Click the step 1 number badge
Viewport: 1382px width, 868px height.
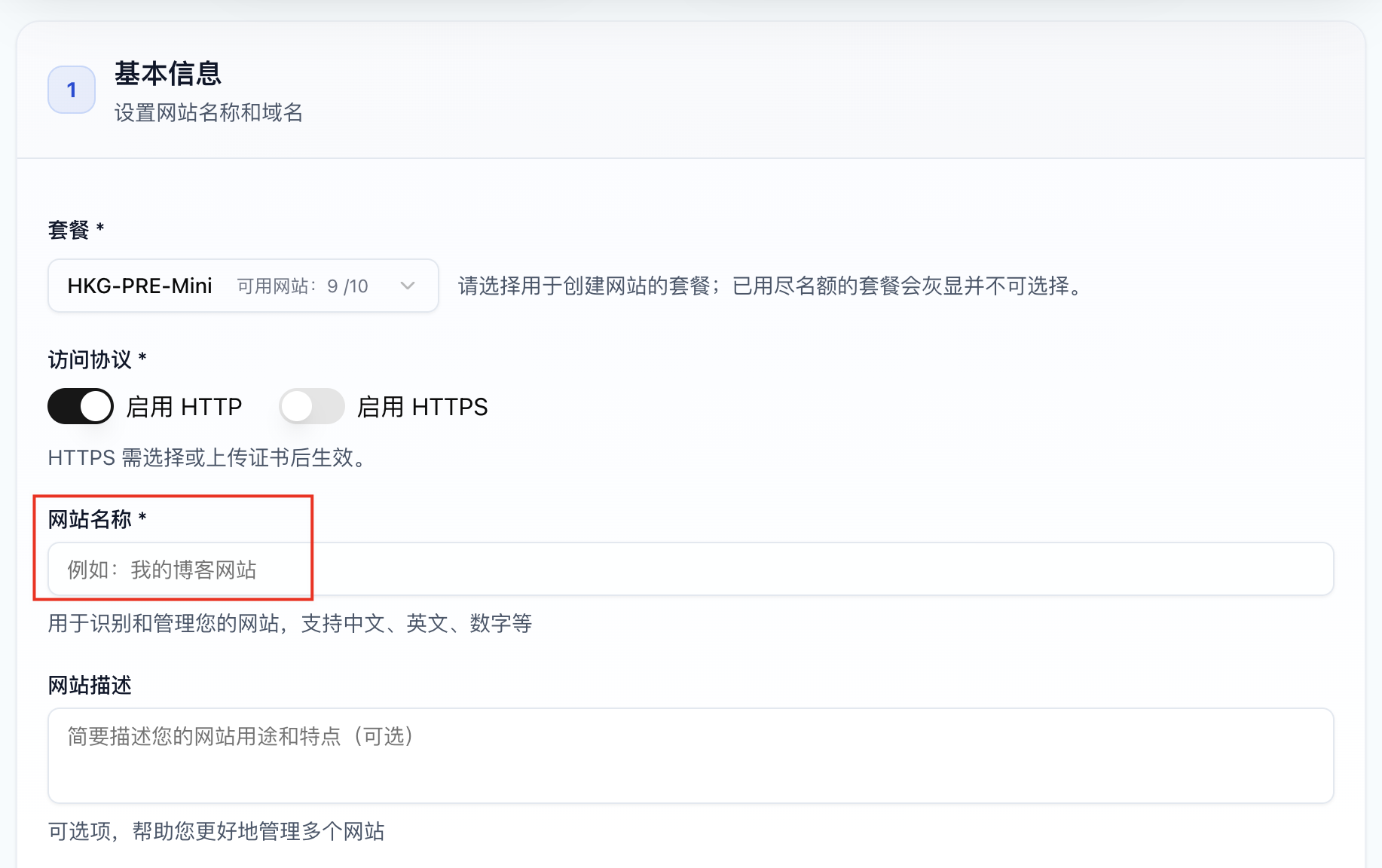(x=72, y=90)
